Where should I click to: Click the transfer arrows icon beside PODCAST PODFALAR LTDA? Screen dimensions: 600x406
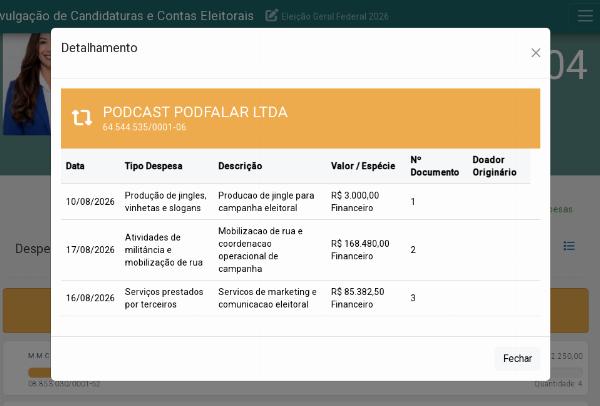click(x=82, y=117)
